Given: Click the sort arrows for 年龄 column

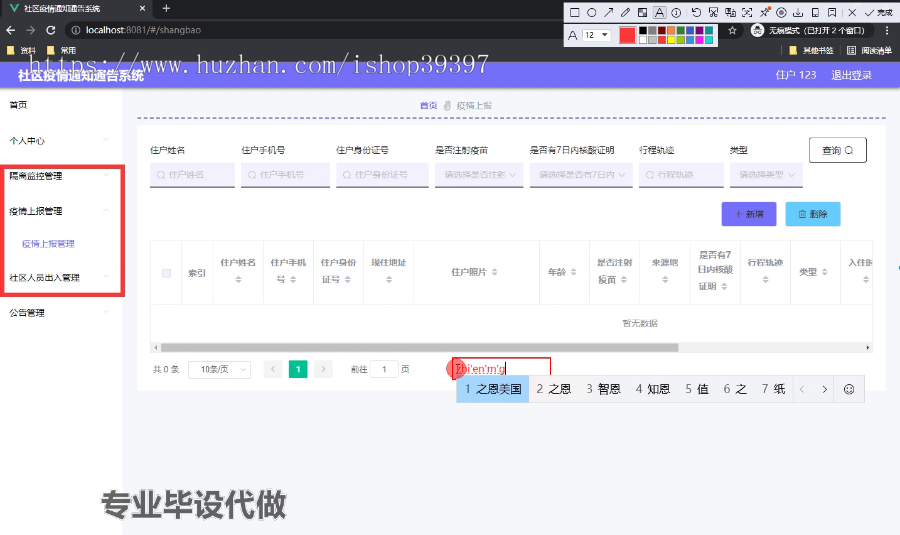Looking at the screenshot, I should coord(573,272).
